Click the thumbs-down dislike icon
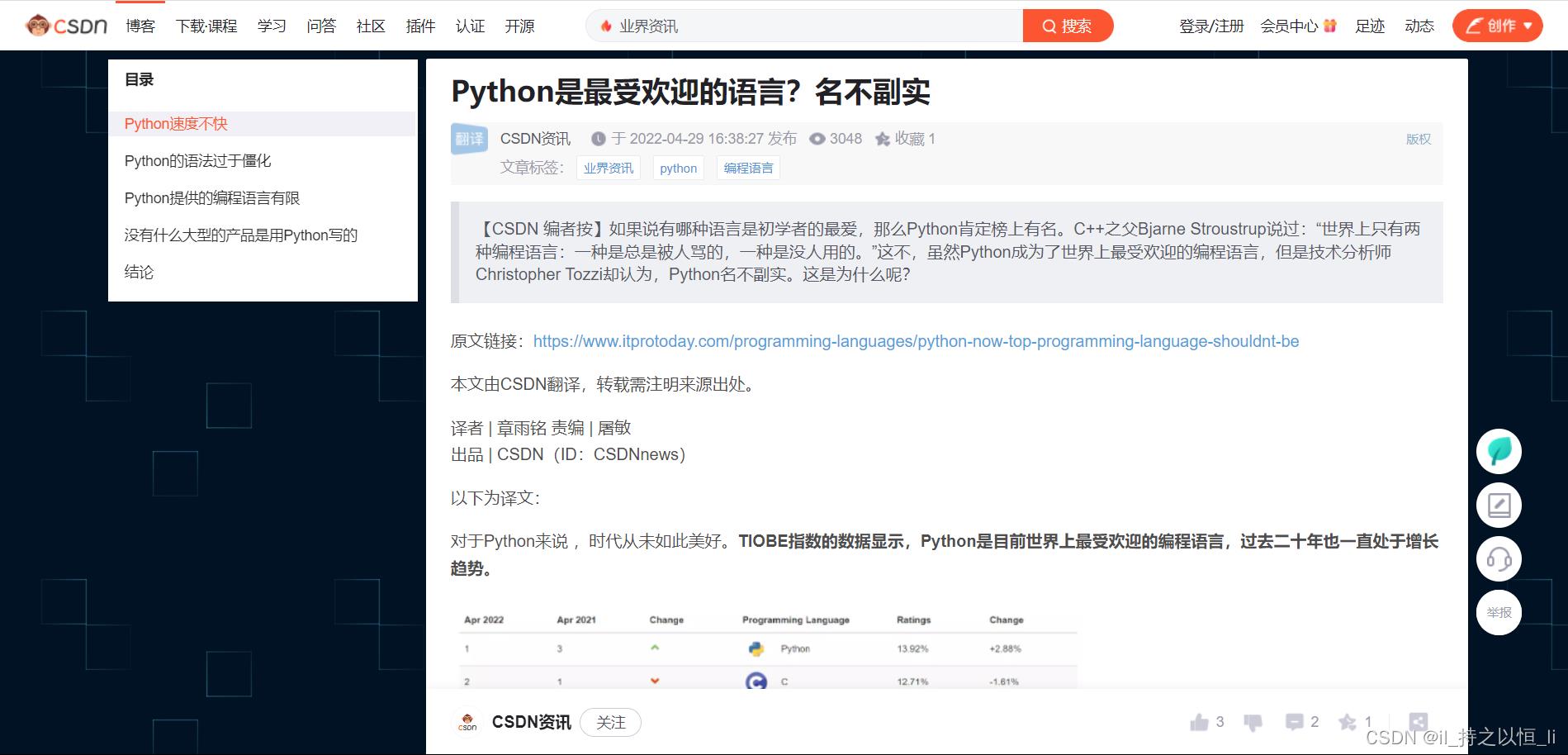1568x755 pixels. tap(1253, 723)
